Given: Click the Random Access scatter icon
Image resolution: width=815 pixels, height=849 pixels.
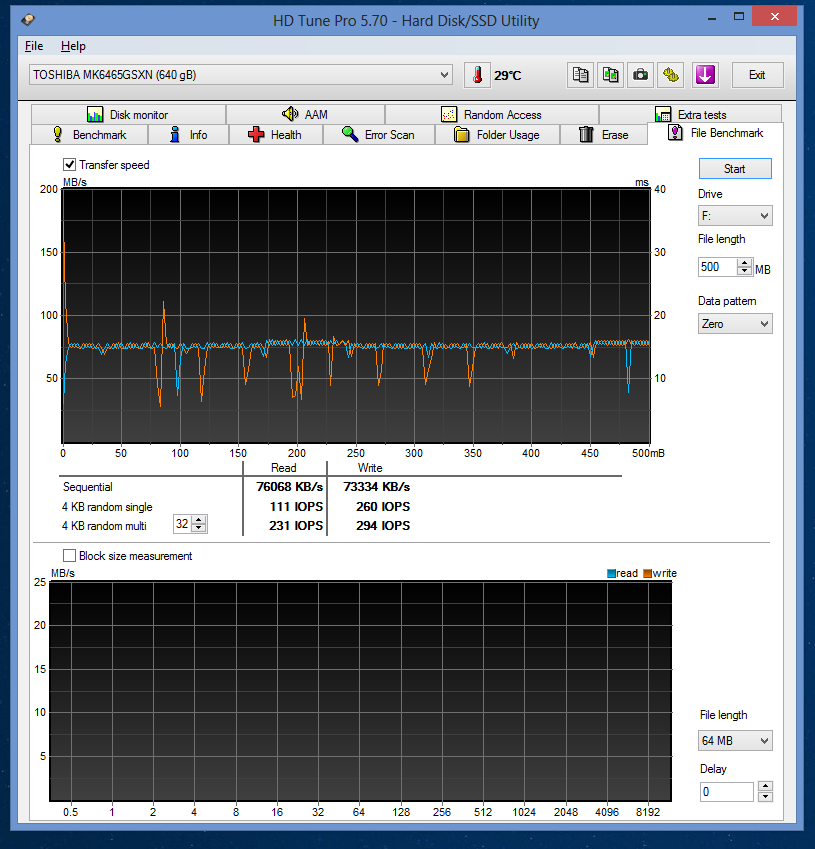Looking at the screenshot, I should pyautogui.click(x=449, y=114).
